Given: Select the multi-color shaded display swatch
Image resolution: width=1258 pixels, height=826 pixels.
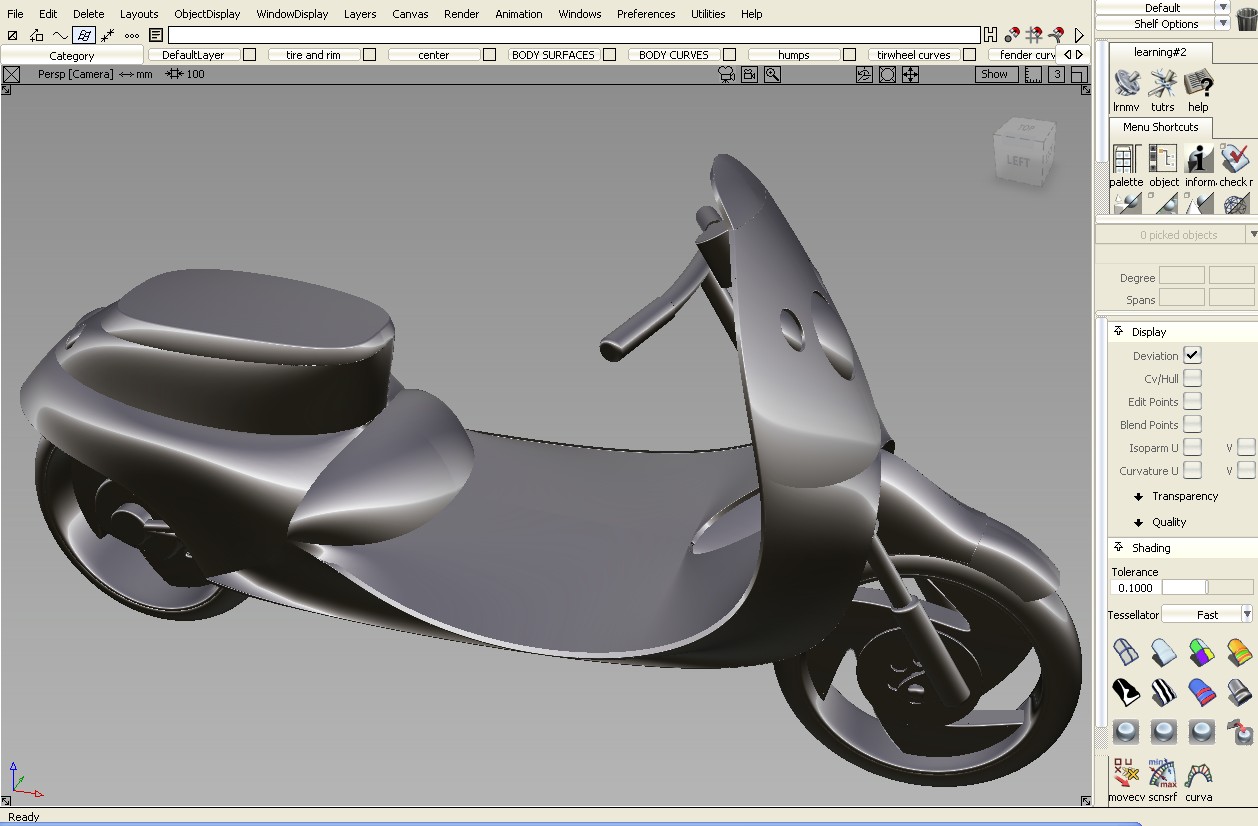Looking at the screenshot, I should coord(1200,650).
